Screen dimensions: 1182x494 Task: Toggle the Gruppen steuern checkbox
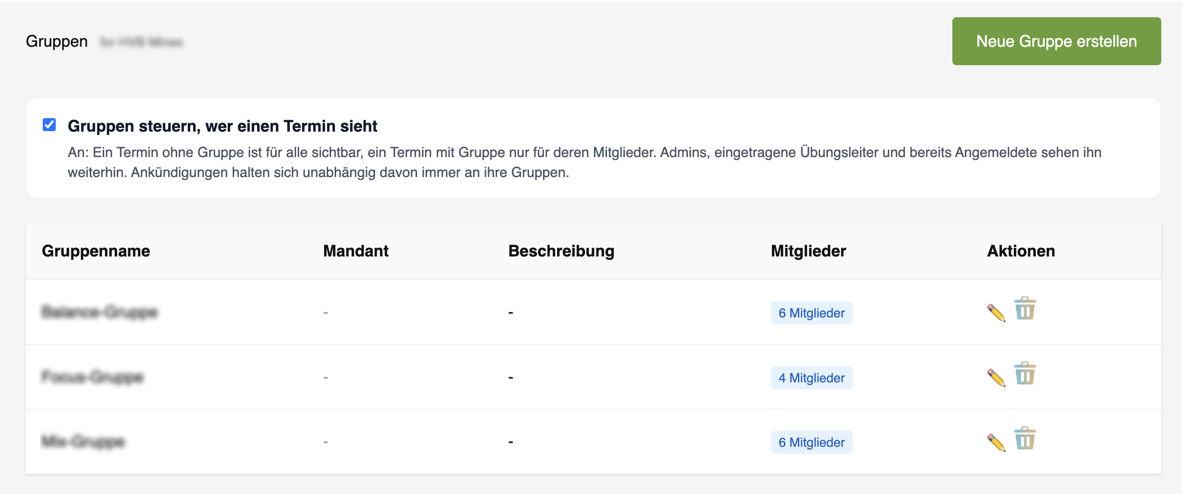click(x=50, y=124)
